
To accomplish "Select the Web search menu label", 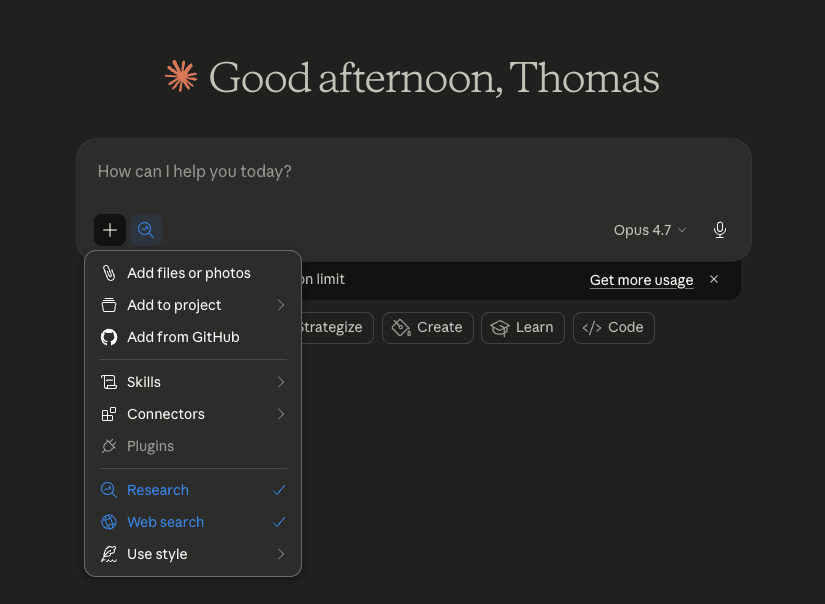I will point(165,522).
